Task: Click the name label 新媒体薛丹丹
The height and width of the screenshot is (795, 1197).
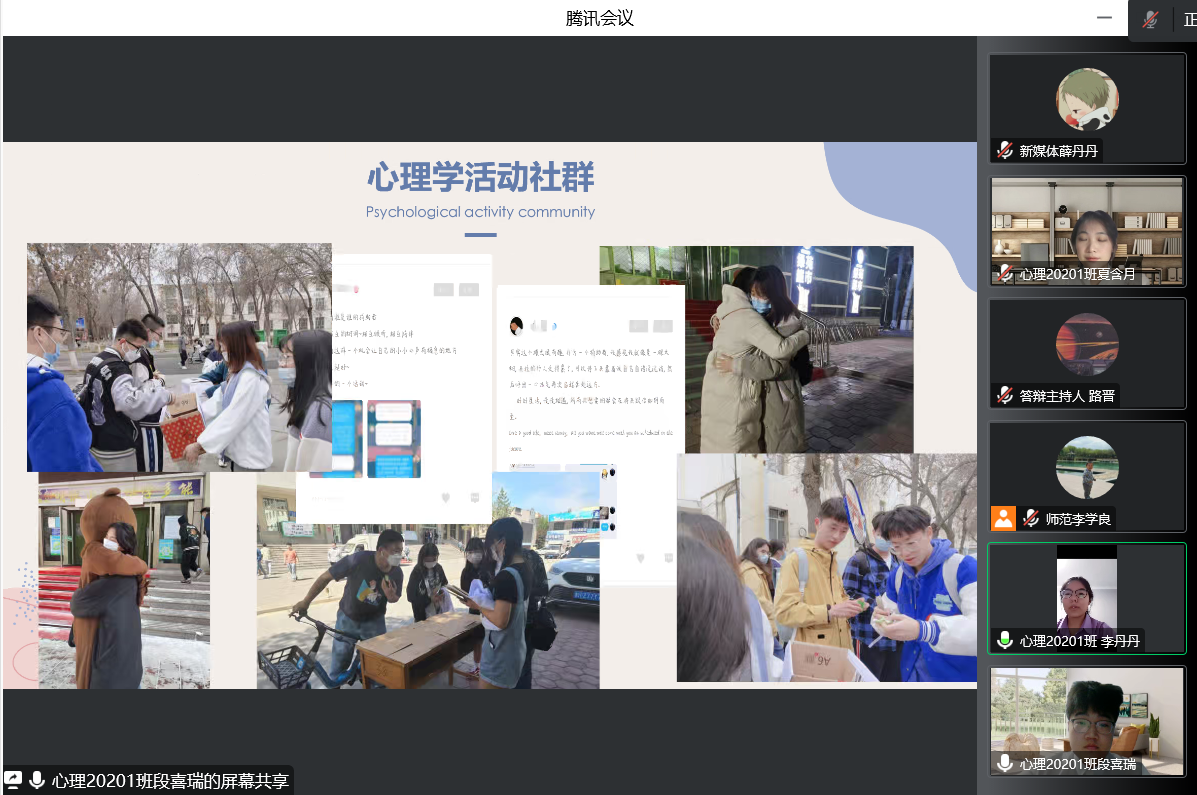Action: 1058,151
